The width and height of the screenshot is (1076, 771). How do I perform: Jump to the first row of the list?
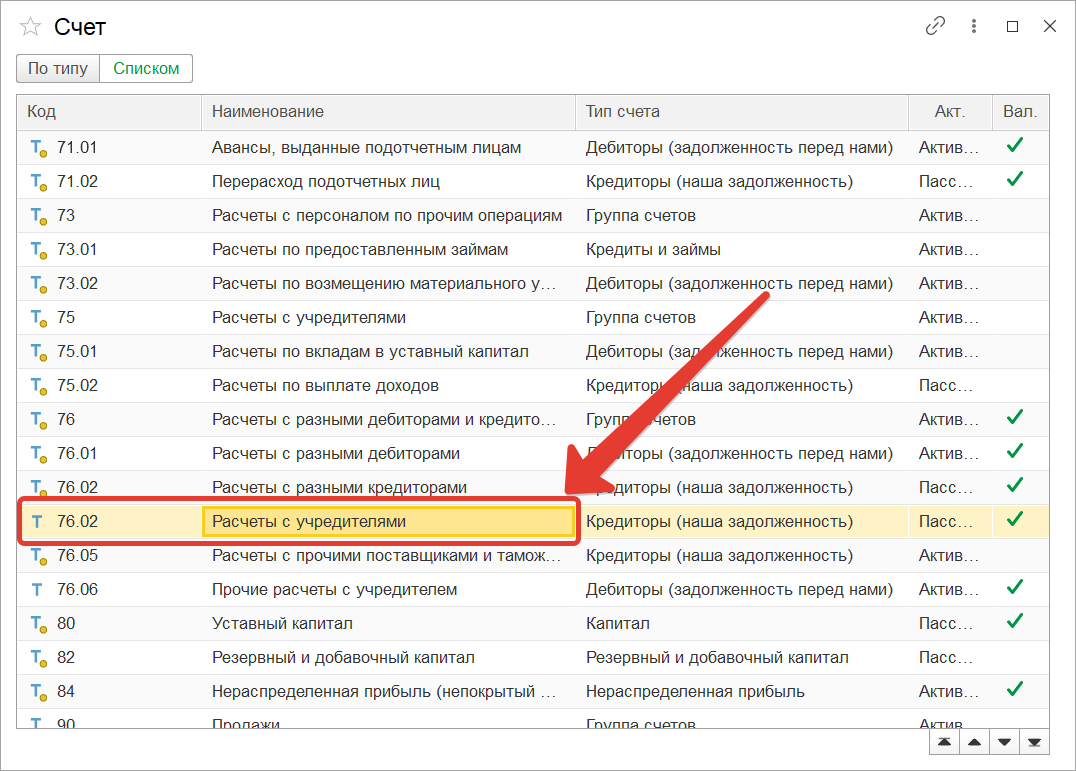[x=944, y=742]
